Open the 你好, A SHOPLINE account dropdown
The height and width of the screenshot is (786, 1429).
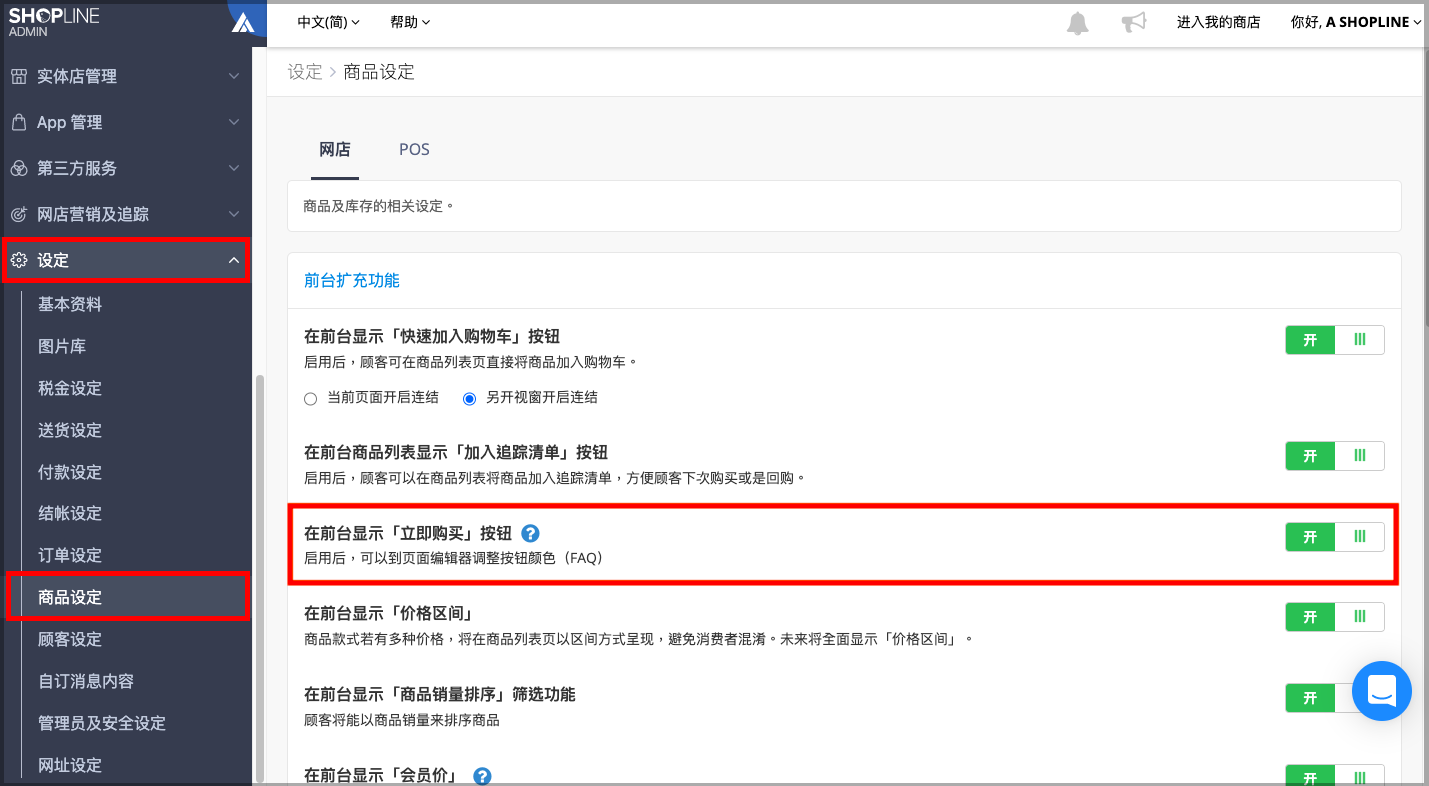click(1356, 22)
